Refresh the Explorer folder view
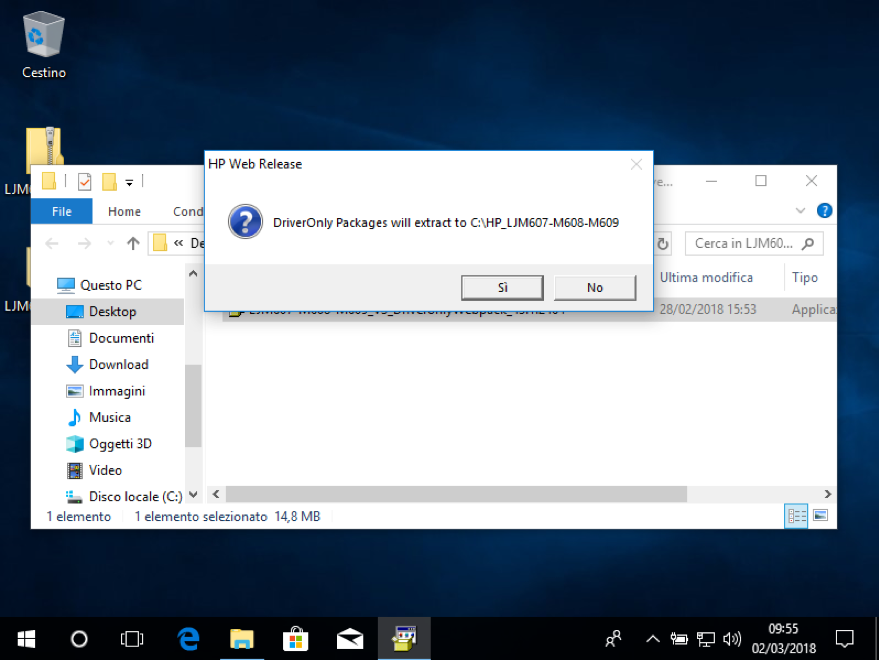 [663, 244]
